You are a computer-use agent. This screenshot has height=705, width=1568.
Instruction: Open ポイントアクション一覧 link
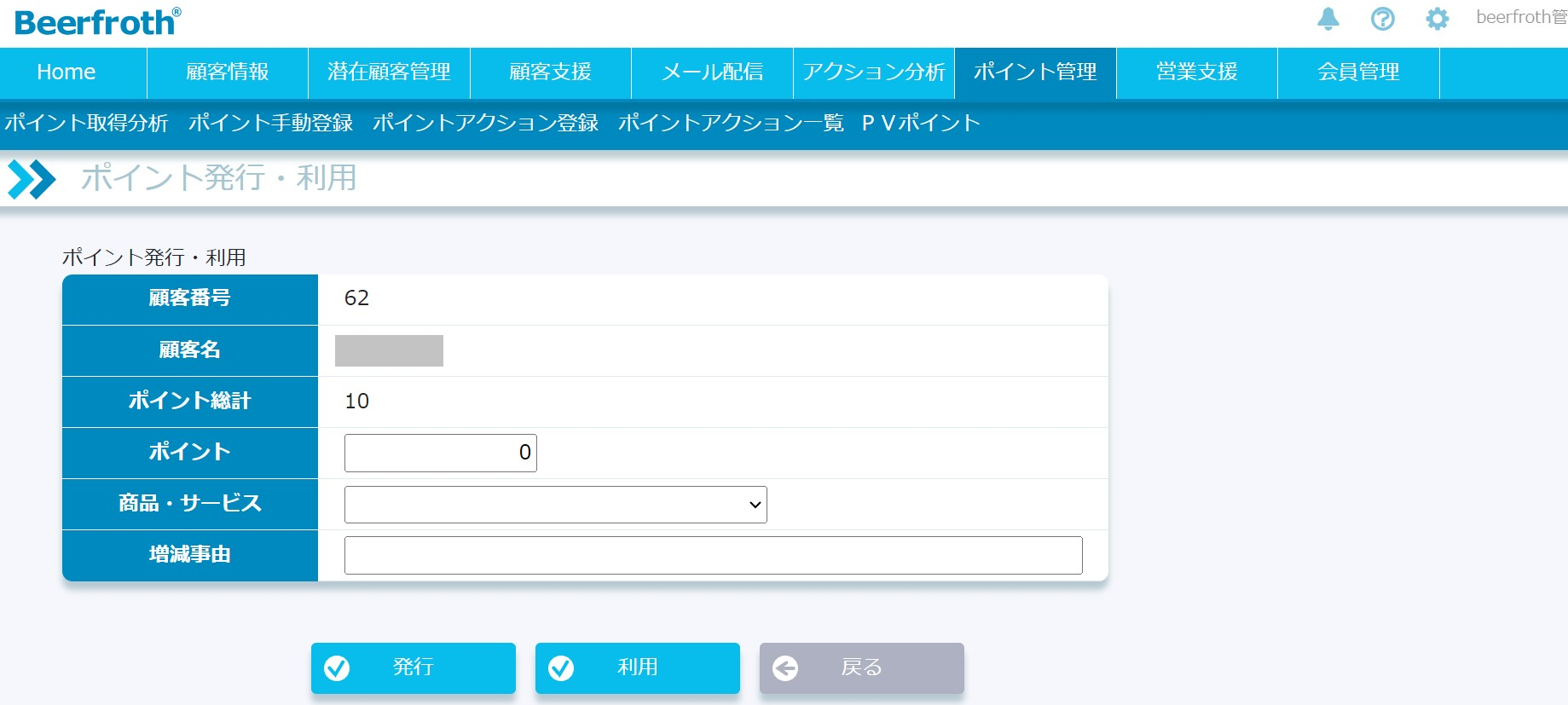pos(730,123)
